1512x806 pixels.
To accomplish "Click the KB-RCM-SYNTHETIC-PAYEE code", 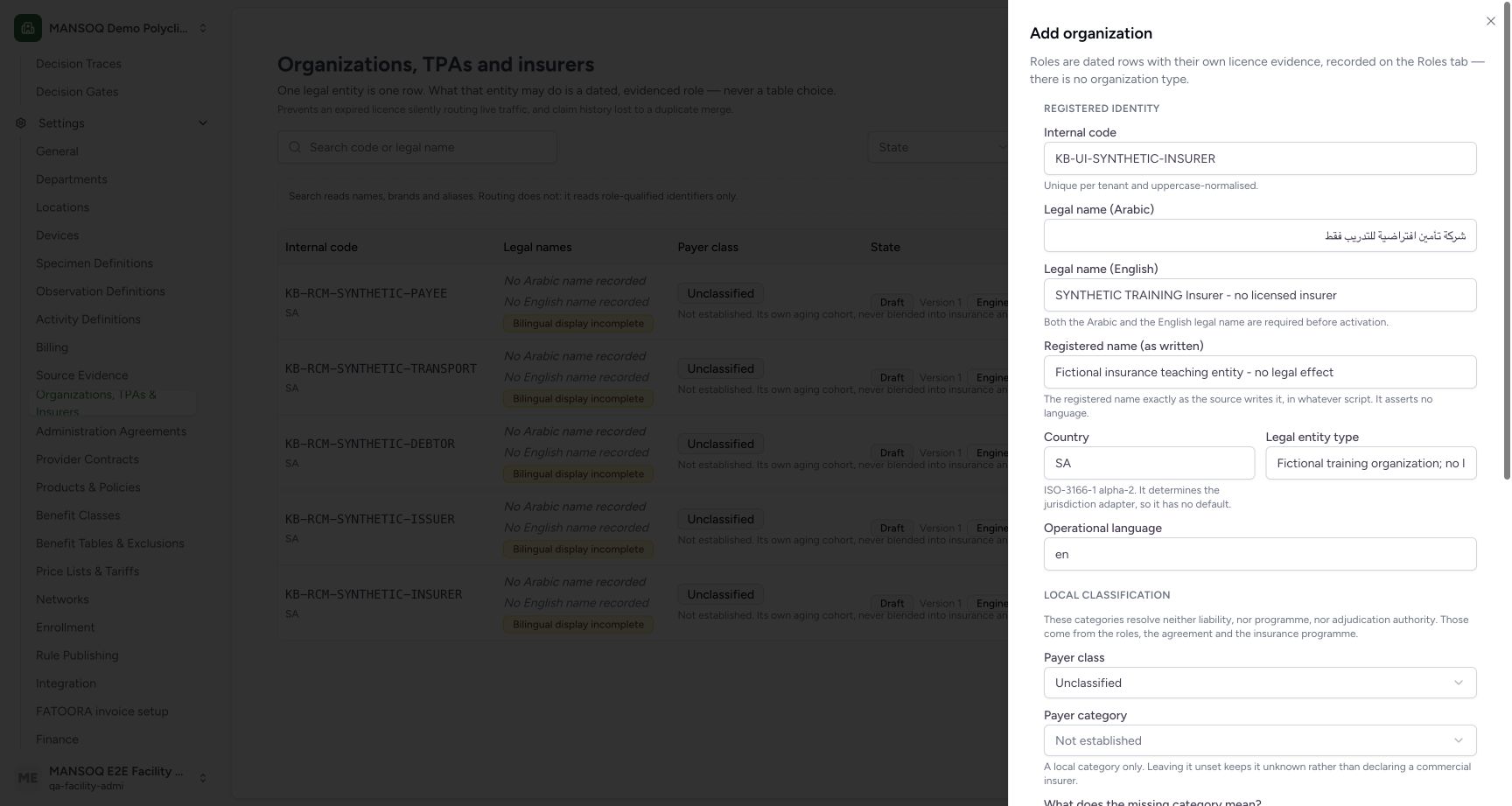I will pos(366,293).
